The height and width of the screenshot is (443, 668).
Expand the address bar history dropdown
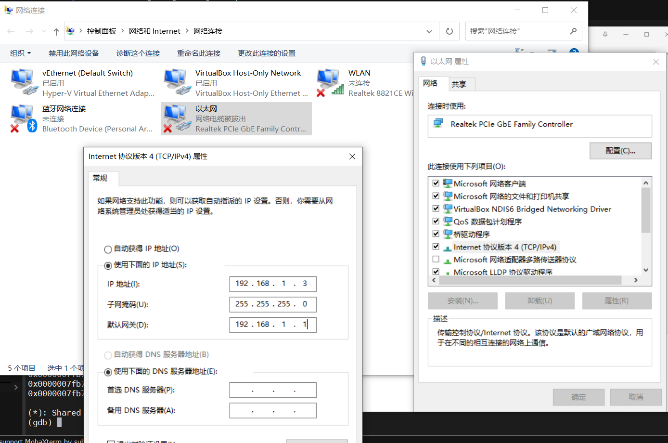429,31
